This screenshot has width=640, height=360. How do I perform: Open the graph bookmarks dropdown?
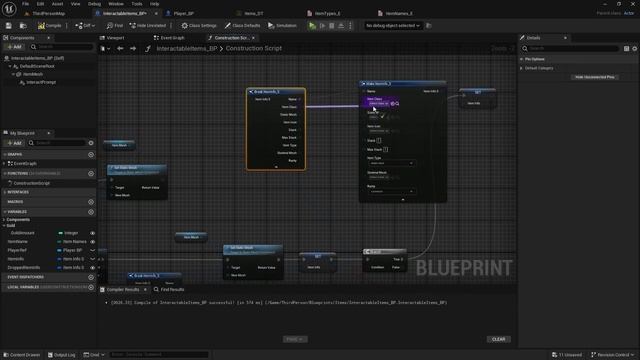click(x=105, y=48)
